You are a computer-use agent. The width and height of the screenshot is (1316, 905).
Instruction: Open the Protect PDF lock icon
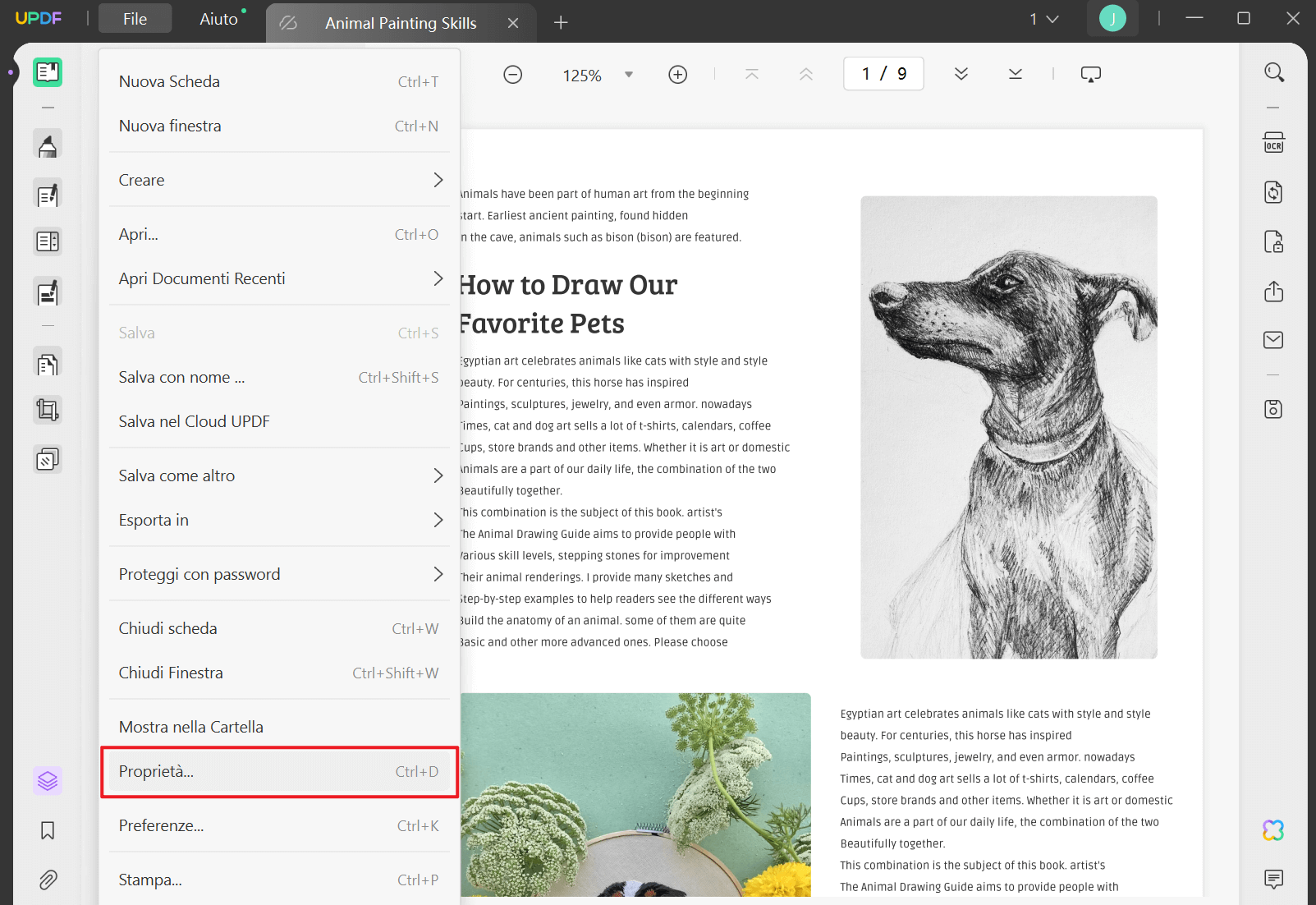(1273, 241)
